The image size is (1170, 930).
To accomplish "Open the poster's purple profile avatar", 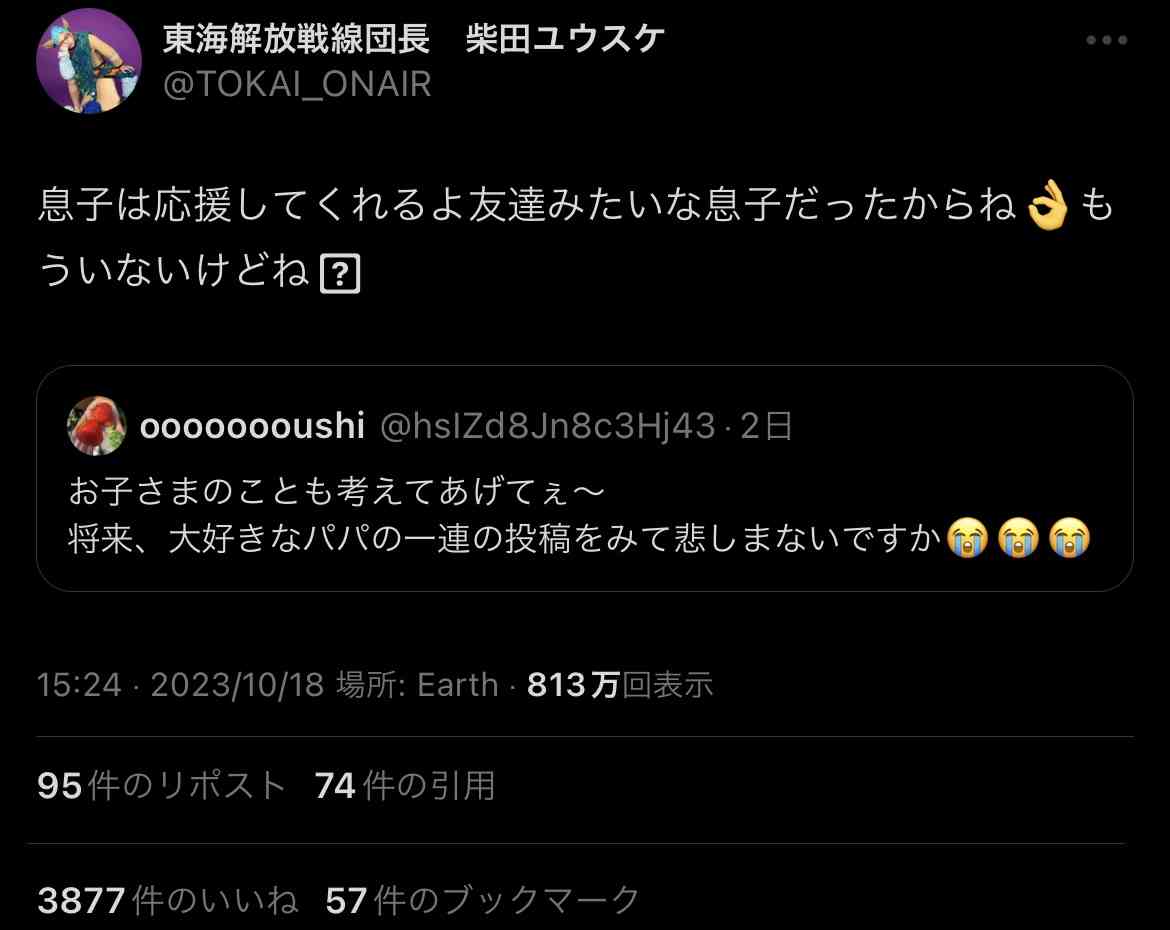I will point(89,61).
